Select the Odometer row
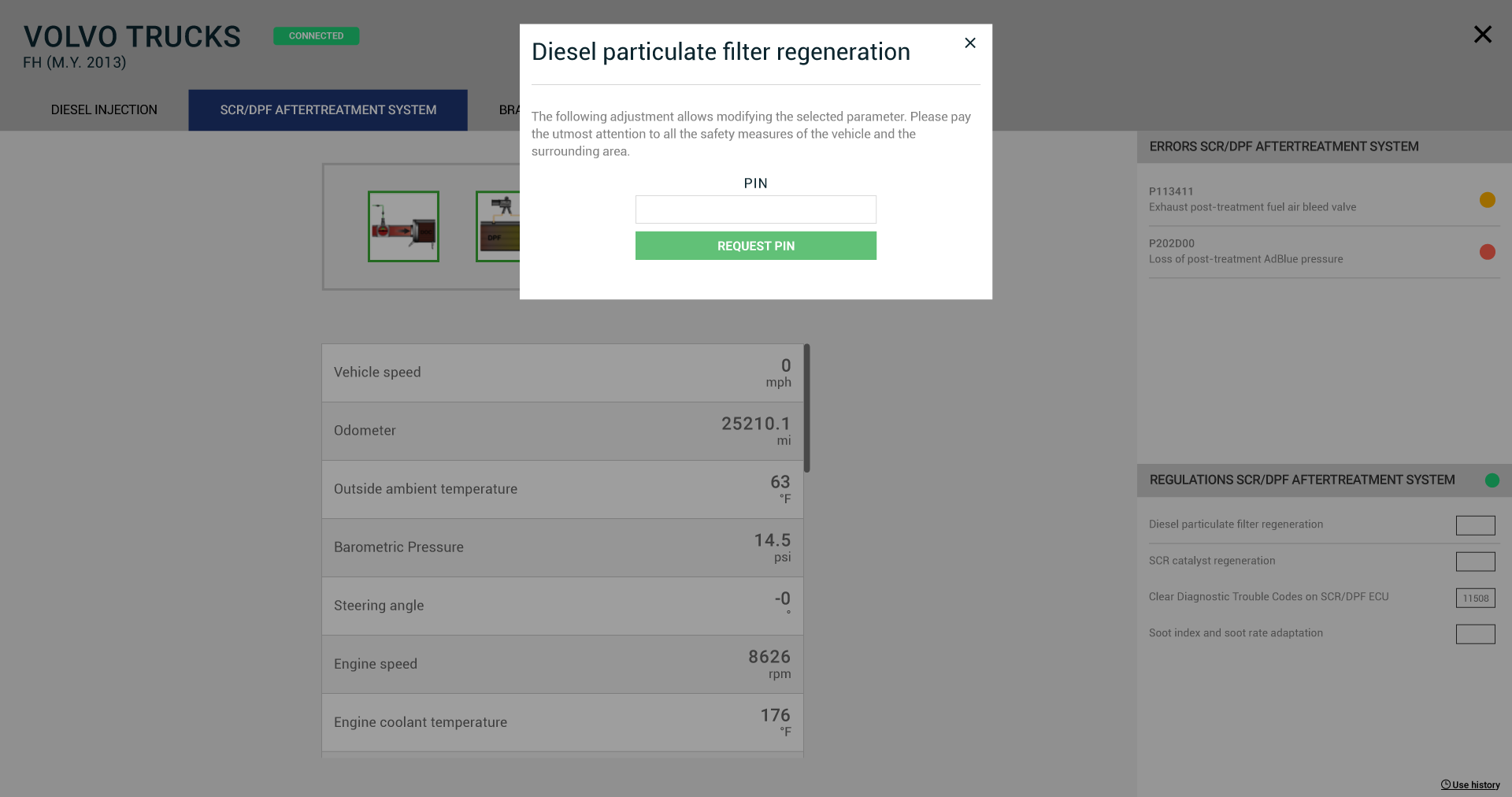This screenshot has height=797, width=1512. coord(562,432)
